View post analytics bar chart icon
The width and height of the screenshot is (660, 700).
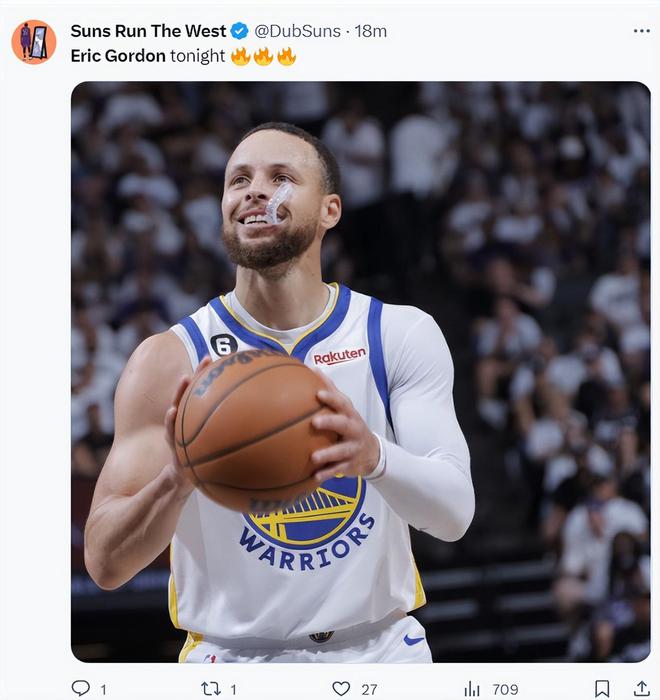click(472, 688)
